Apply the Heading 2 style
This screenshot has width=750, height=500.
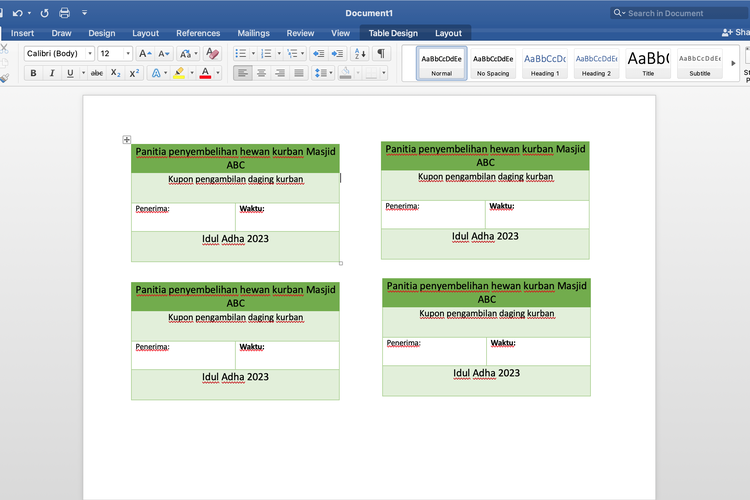point(596,63)
